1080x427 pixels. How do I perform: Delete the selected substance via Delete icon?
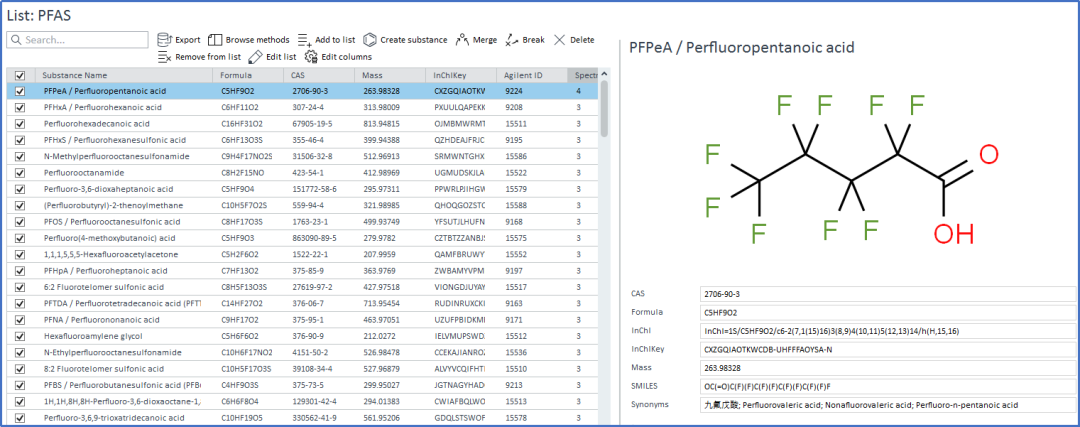point(559,40)
